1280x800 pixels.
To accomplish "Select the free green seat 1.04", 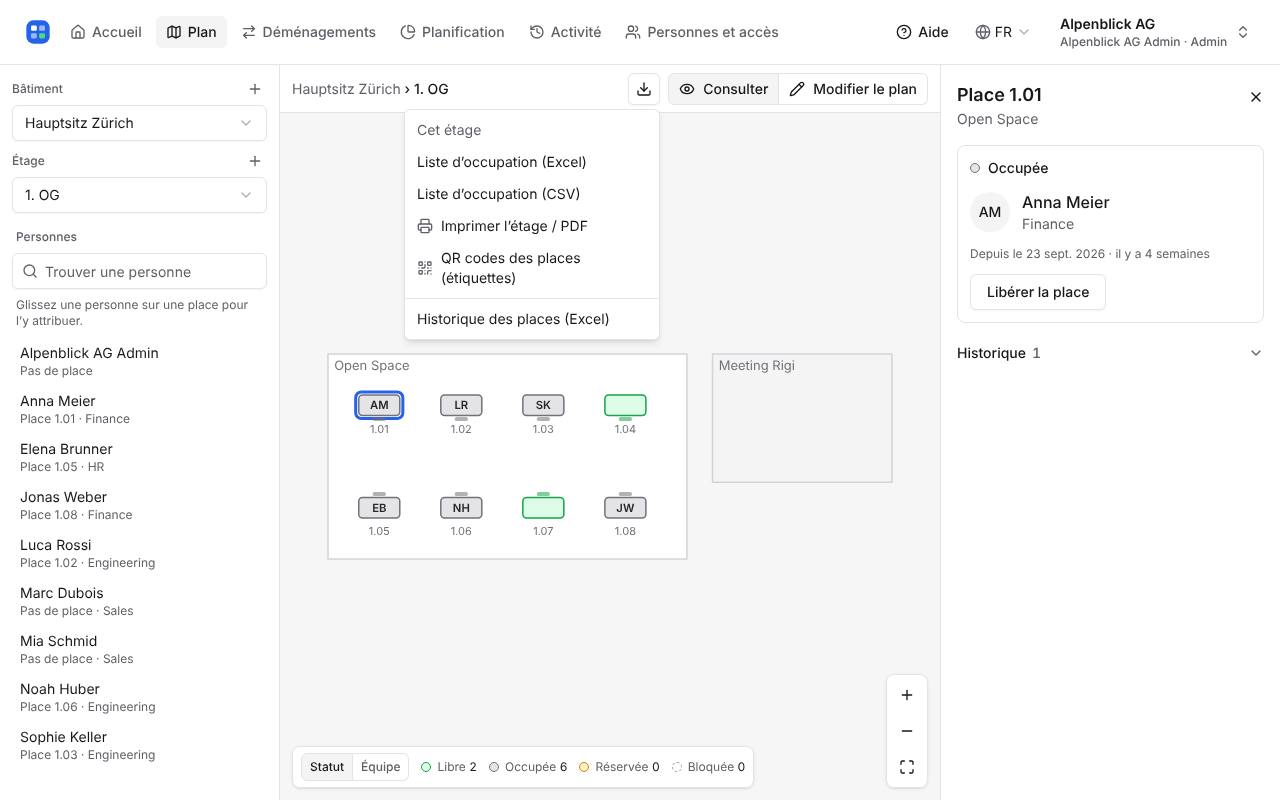I will click(625, 405).
